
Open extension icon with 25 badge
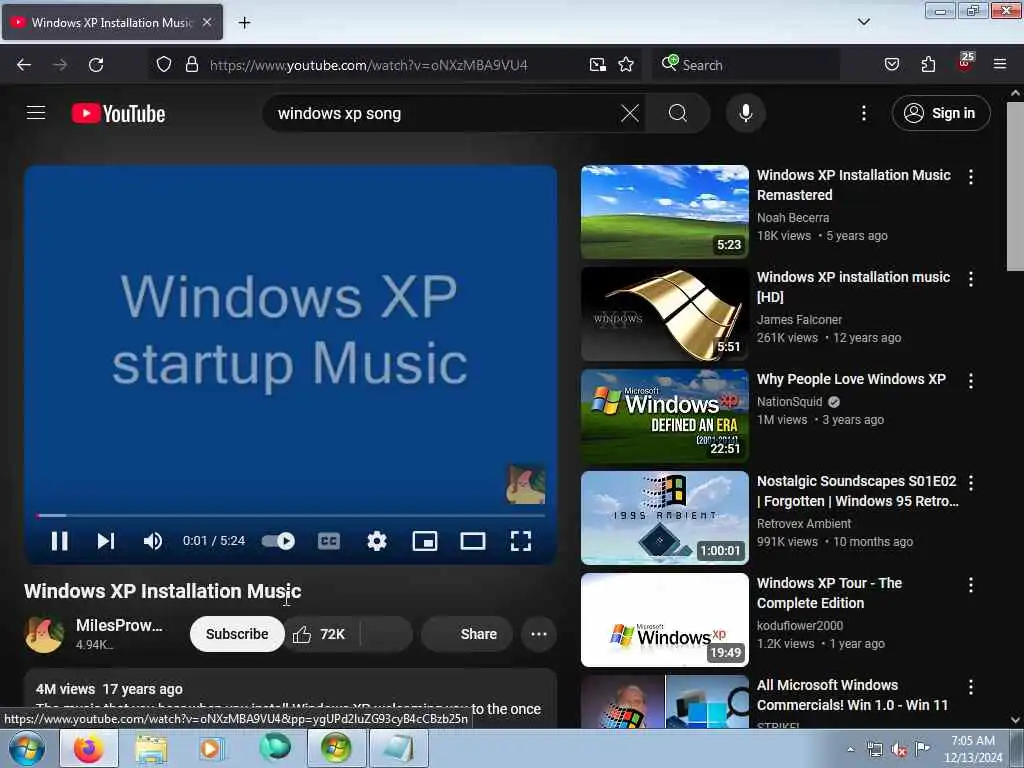tap(965, 63)
